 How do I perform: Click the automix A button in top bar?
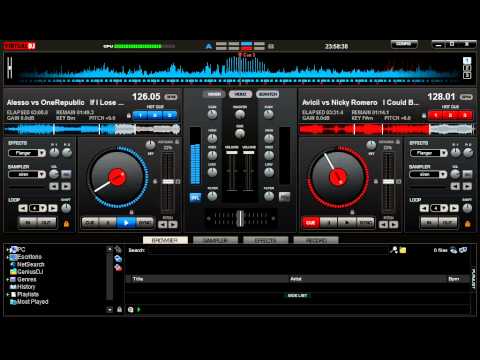click(209, 46)
